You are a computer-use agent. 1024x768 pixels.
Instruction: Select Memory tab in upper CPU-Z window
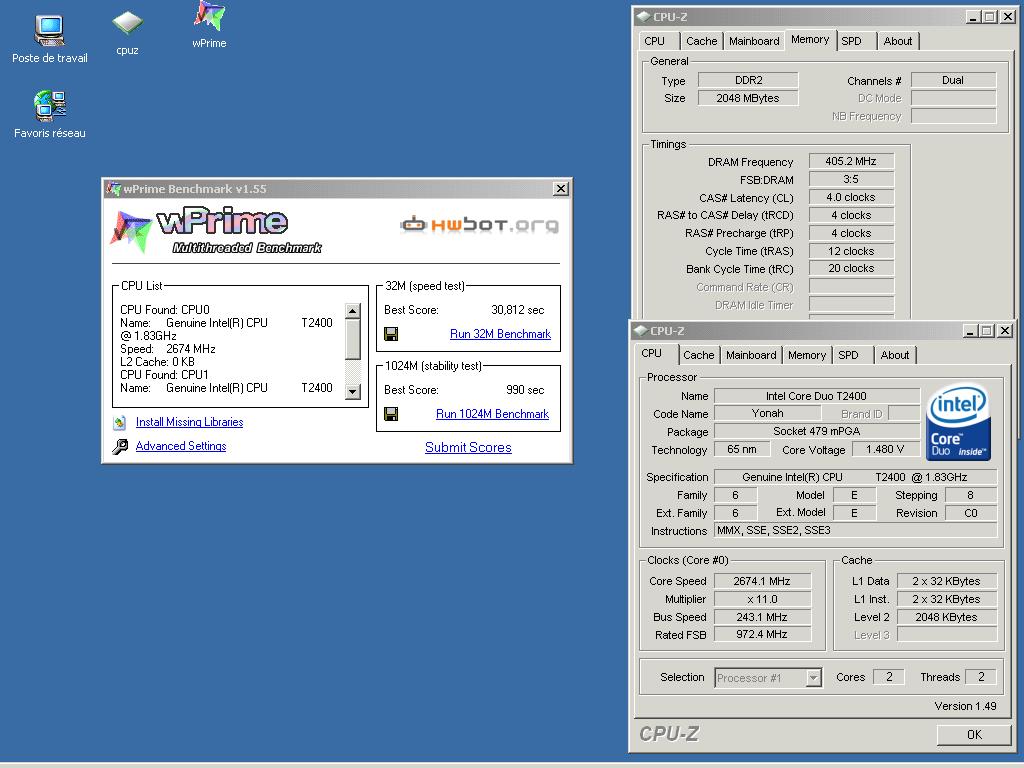pos(810,40)
